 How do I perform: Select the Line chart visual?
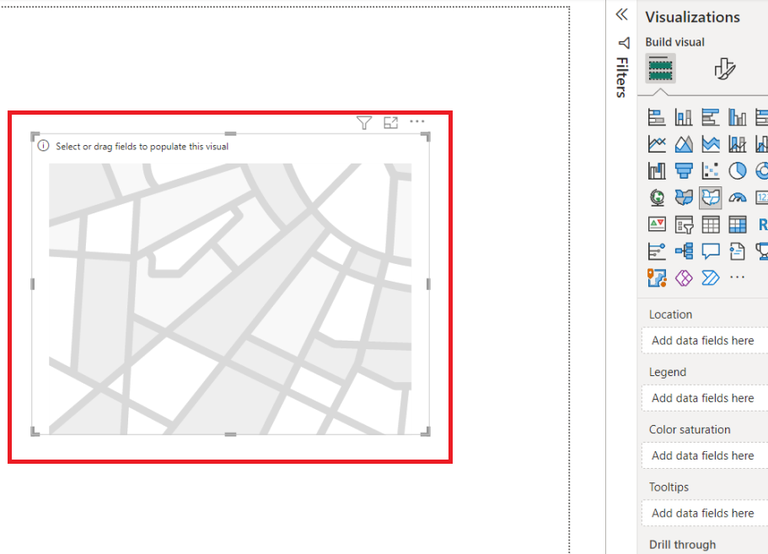click(x=657, y=144)
